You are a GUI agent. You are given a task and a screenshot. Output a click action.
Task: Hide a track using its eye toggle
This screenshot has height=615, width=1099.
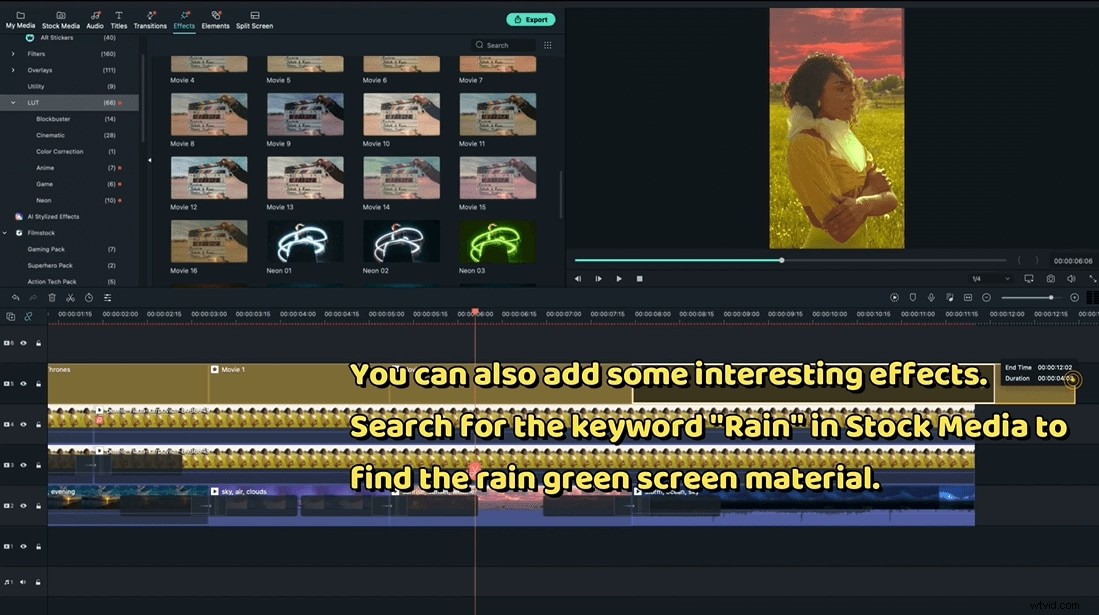click(x=23, y=342)
